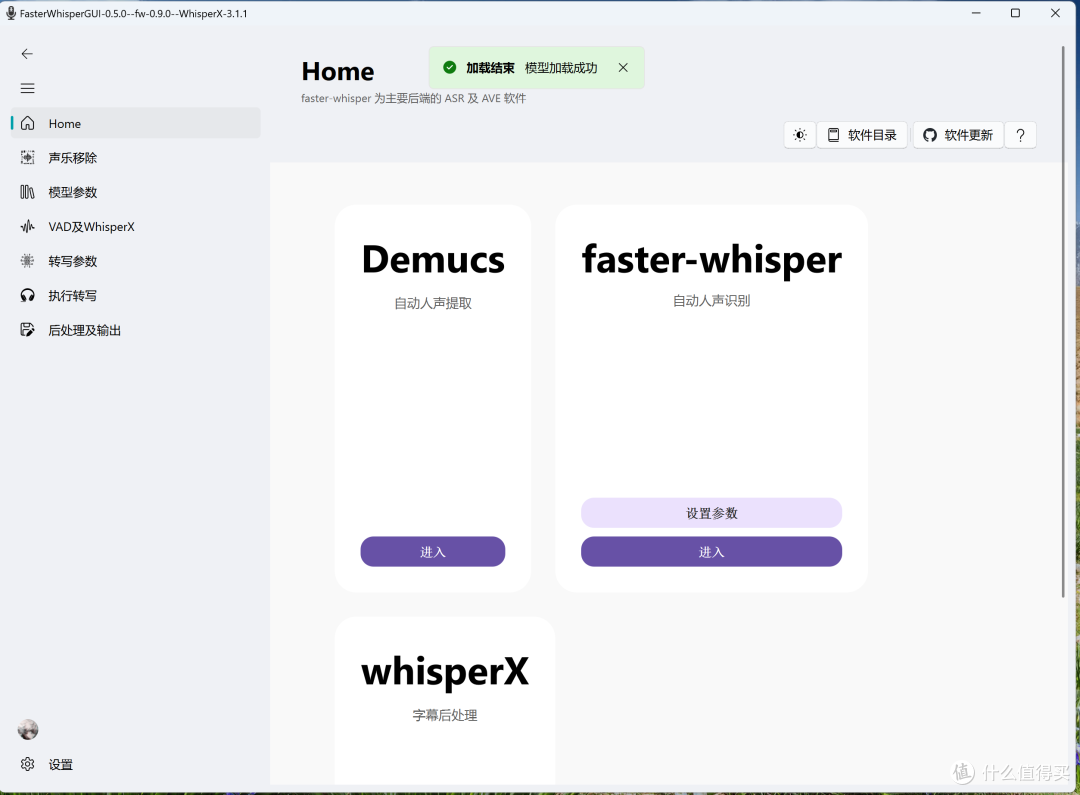Click the faster-whisper card title
The image size is (1080, 795).
point(712,260)
